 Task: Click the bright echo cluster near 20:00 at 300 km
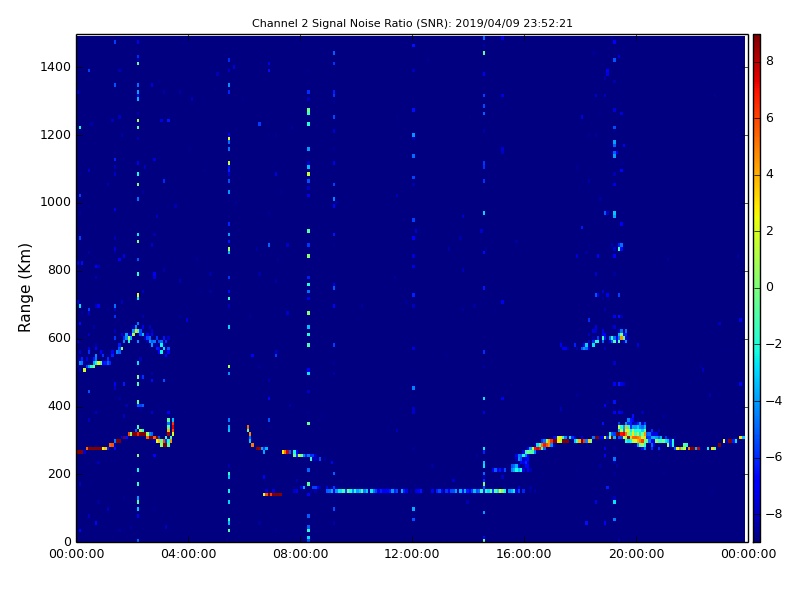633,433
